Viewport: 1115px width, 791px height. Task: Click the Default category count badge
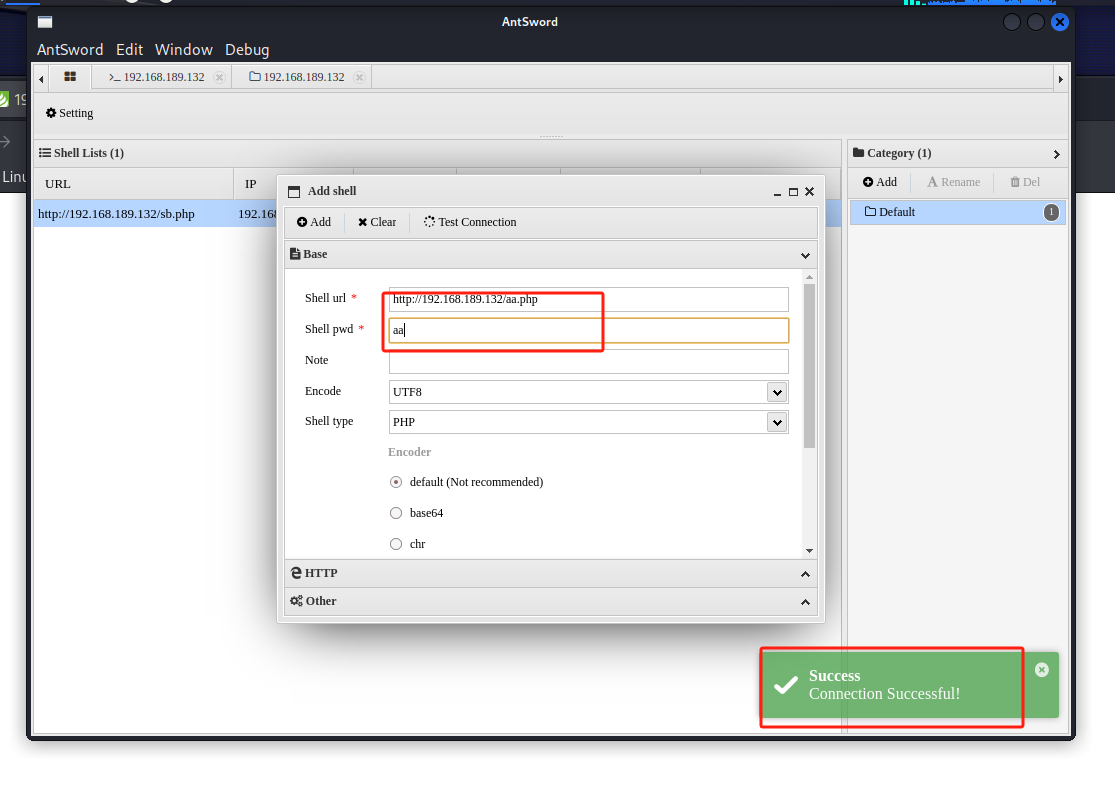(1051, 212)
